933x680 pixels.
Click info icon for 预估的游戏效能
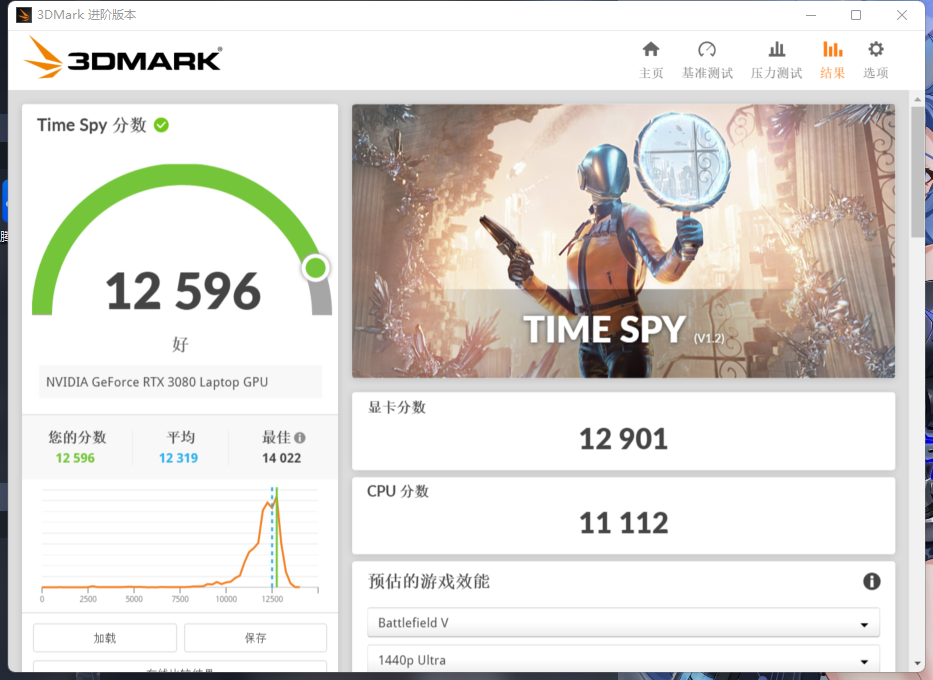click(872, 581)
